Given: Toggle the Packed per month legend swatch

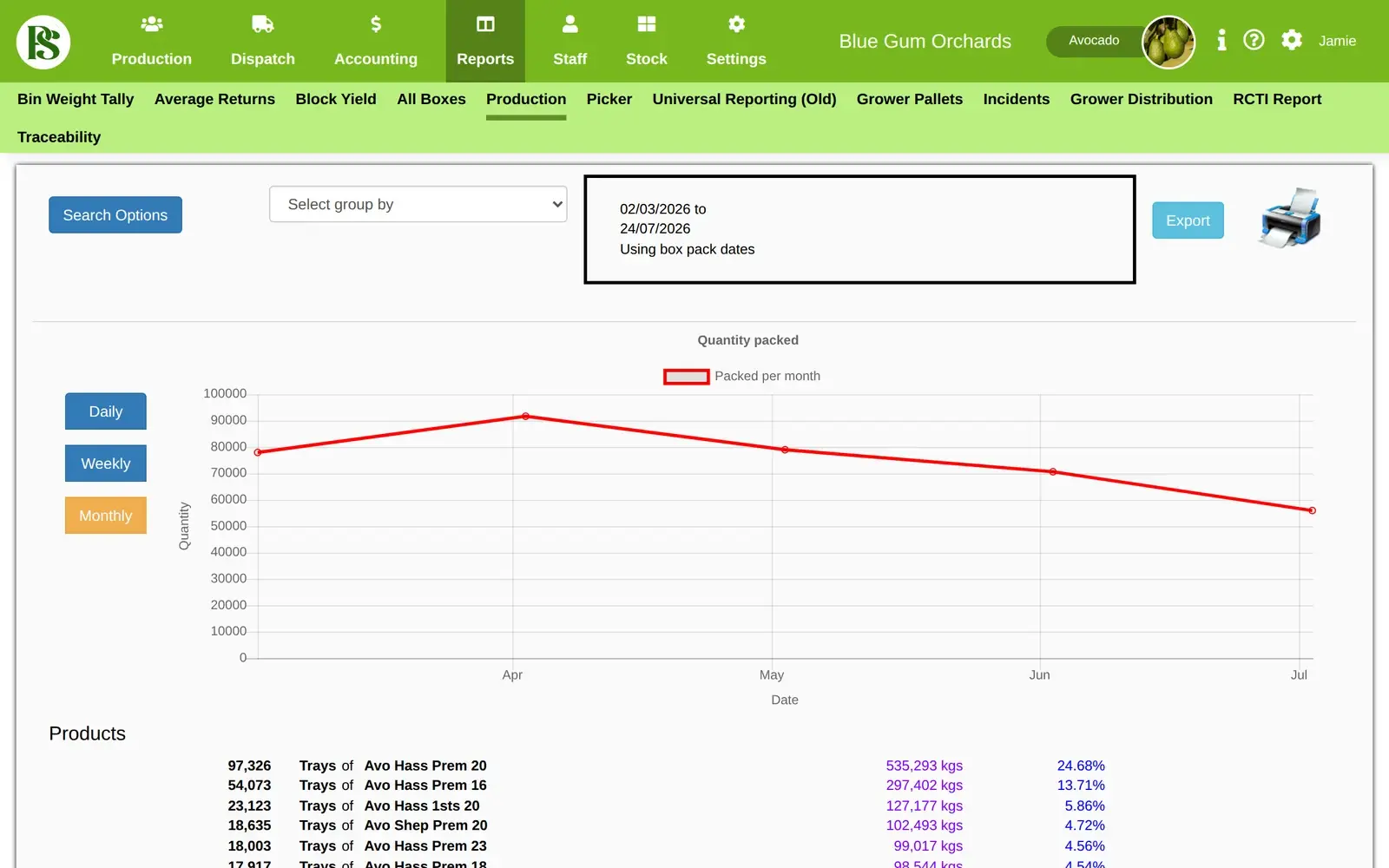Looking at the screenshot, I should [x=686, y=377].
